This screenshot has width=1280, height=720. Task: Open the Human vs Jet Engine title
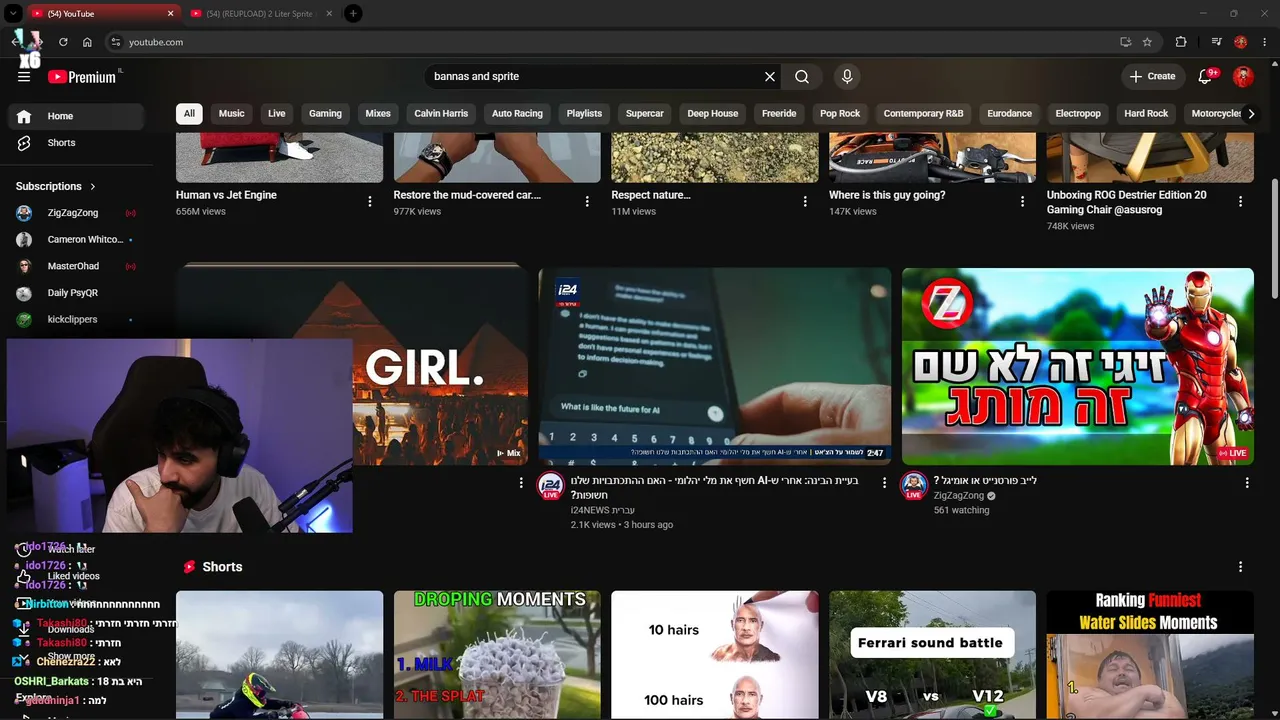(226, 195)
